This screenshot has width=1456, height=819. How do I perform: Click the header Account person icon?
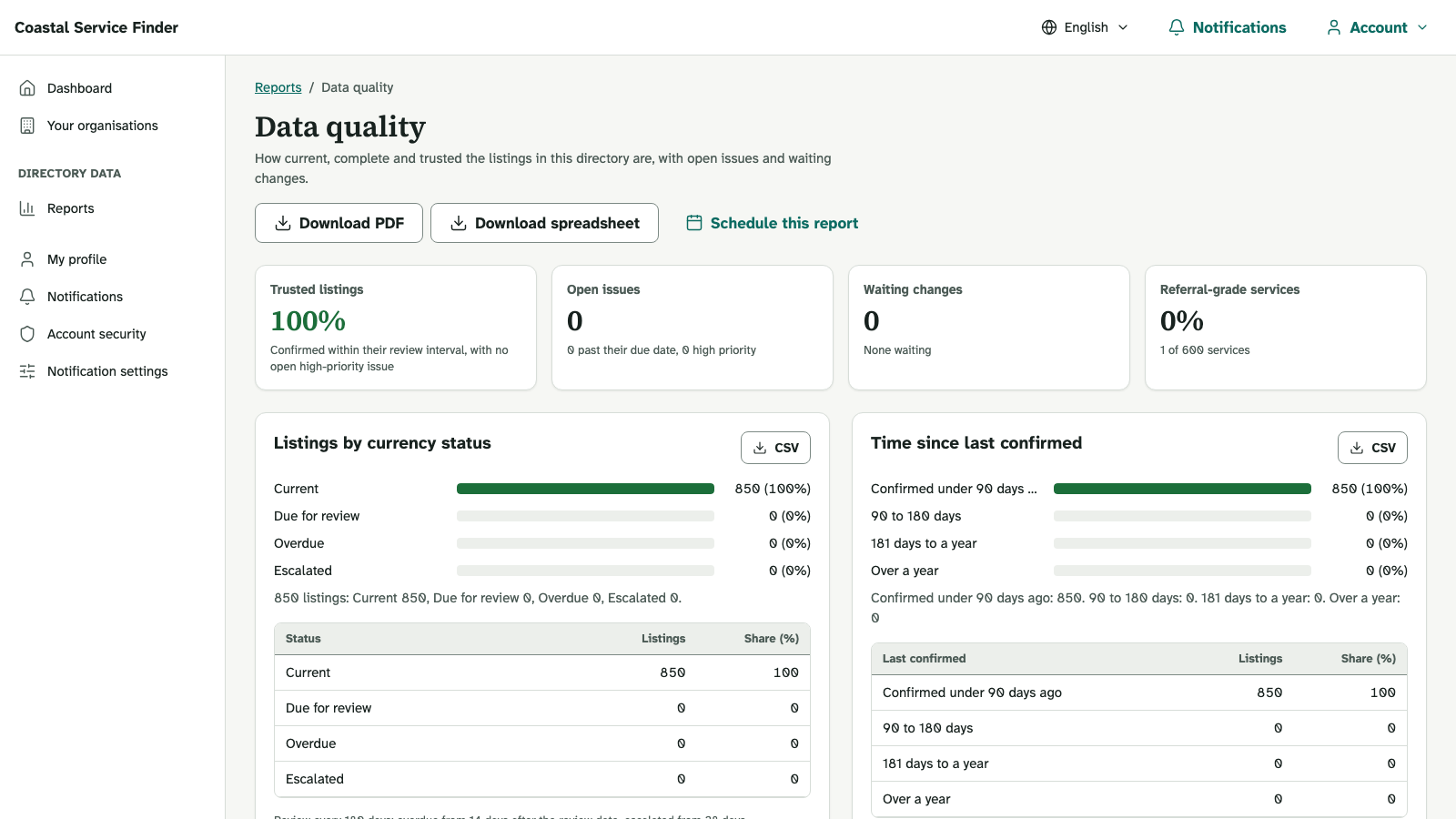pos(1334,27)
